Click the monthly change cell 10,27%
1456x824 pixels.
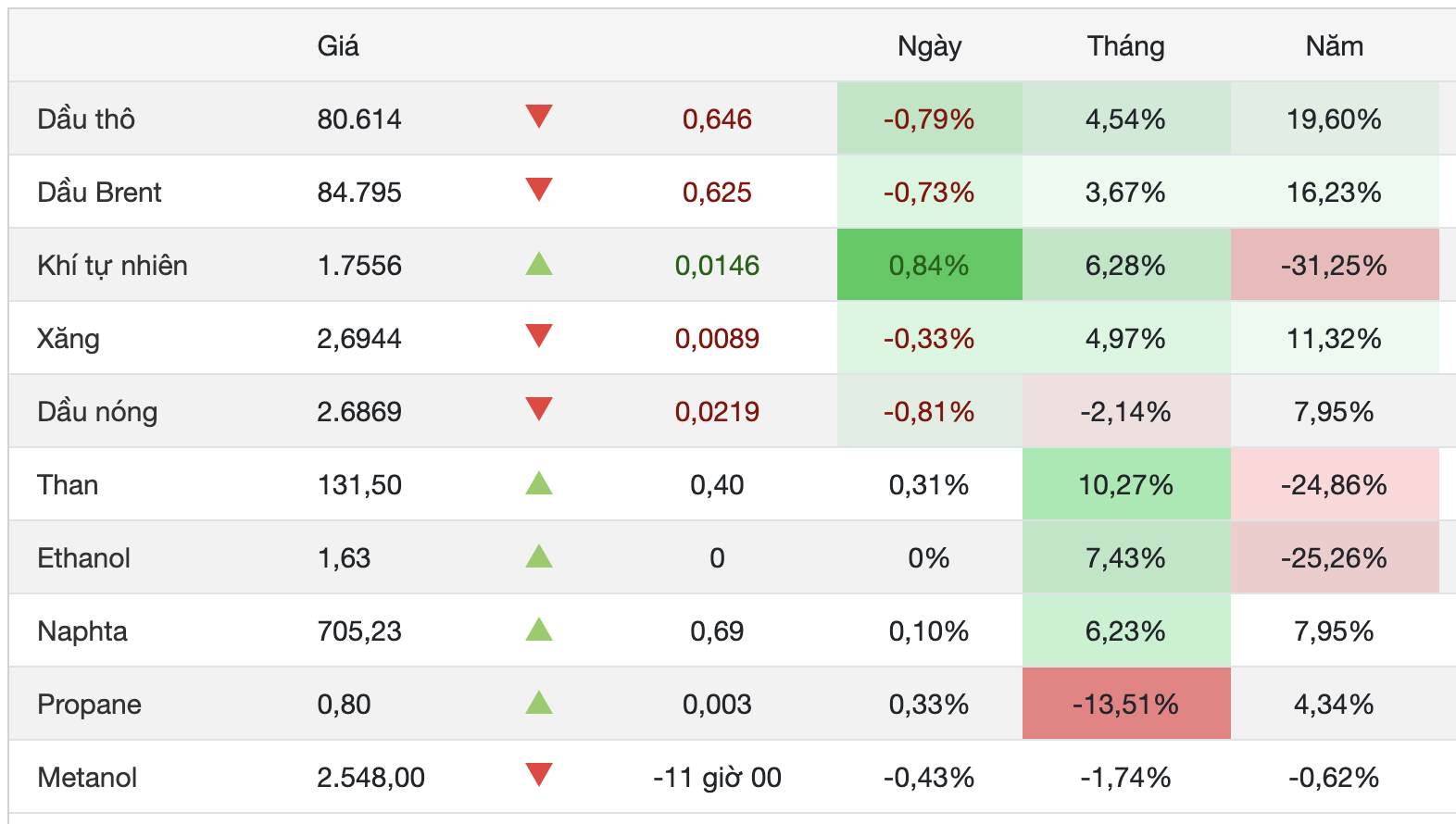point(1126,485)
